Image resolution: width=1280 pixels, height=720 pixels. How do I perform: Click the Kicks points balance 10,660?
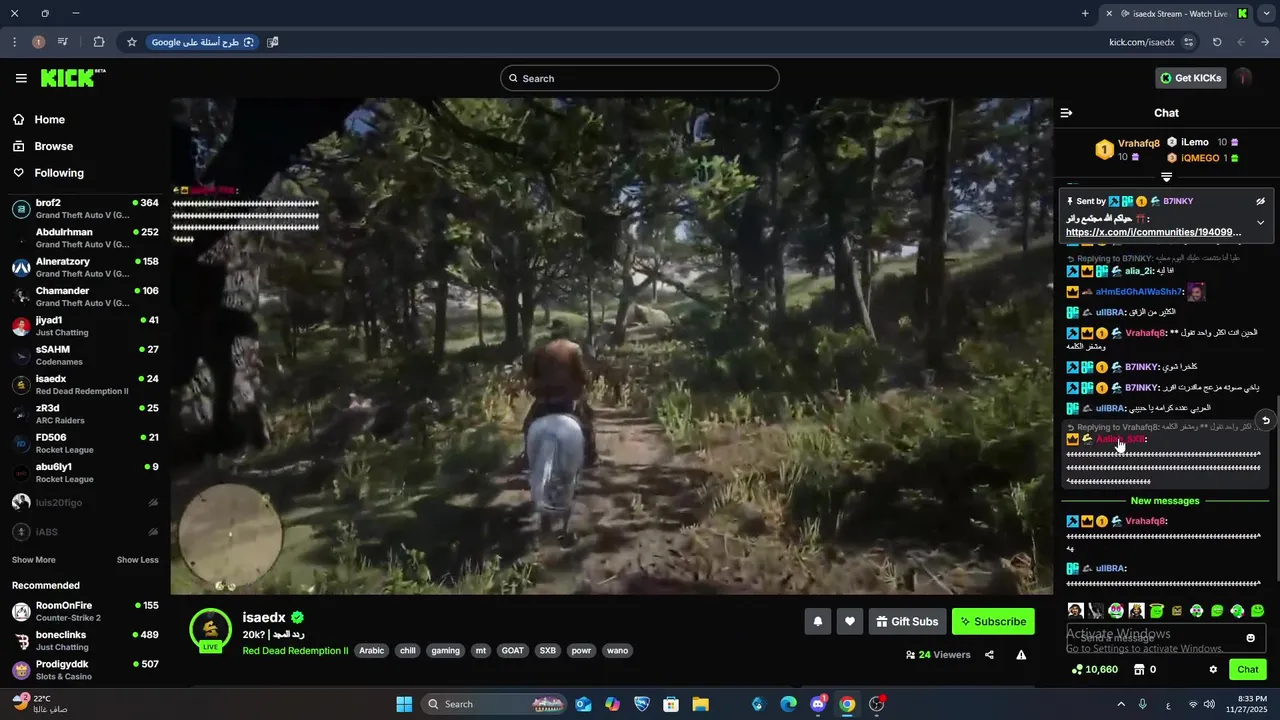click(1094, 670)
